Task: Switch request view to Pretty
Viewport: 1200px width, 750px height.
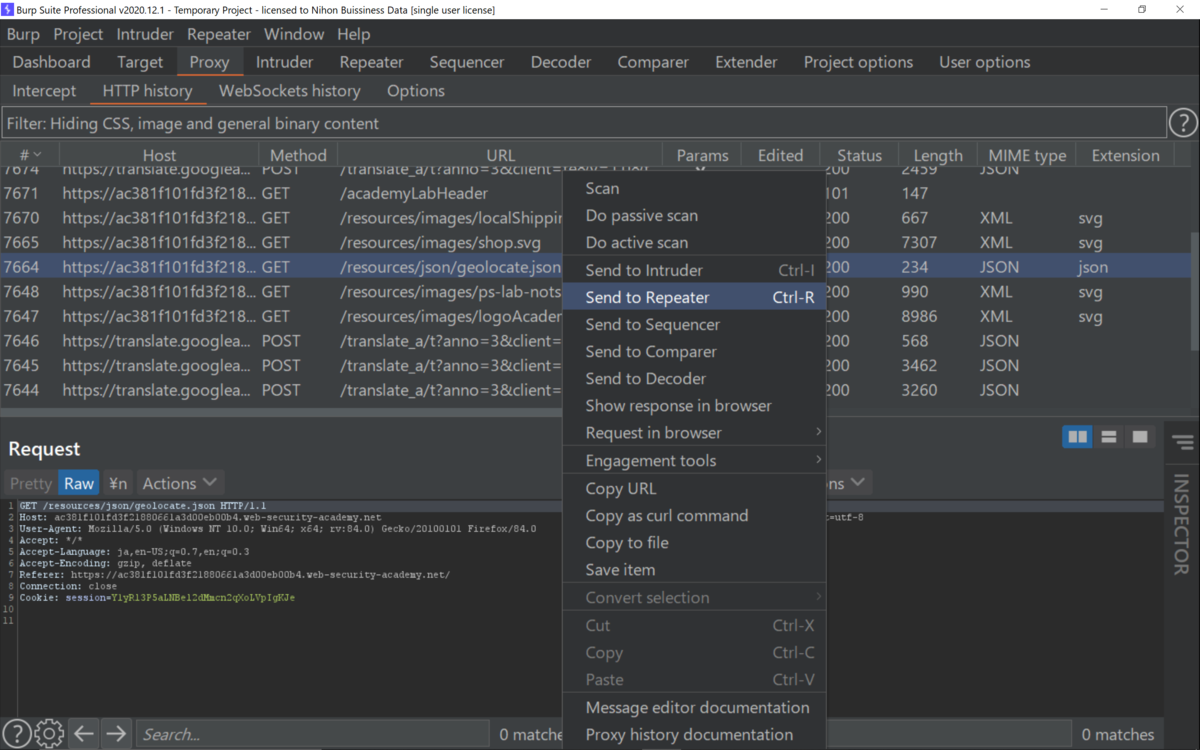Action: [x=31, y=483]
